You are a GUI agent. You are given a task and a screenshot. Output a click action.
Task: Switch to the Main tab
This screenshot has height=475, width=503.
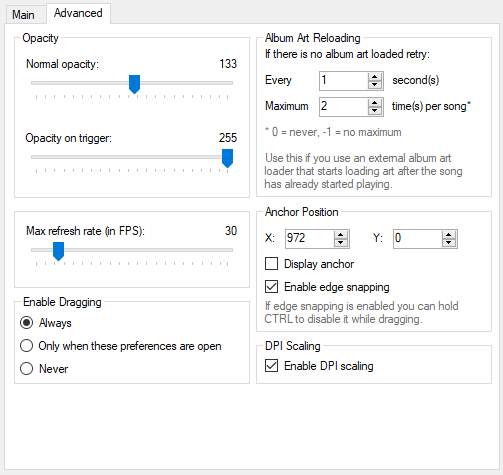(x=23, y=15)
